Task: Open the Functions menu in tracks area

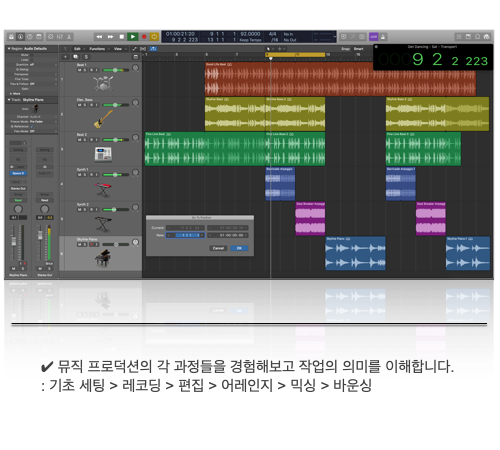Action: click(99, 49)
